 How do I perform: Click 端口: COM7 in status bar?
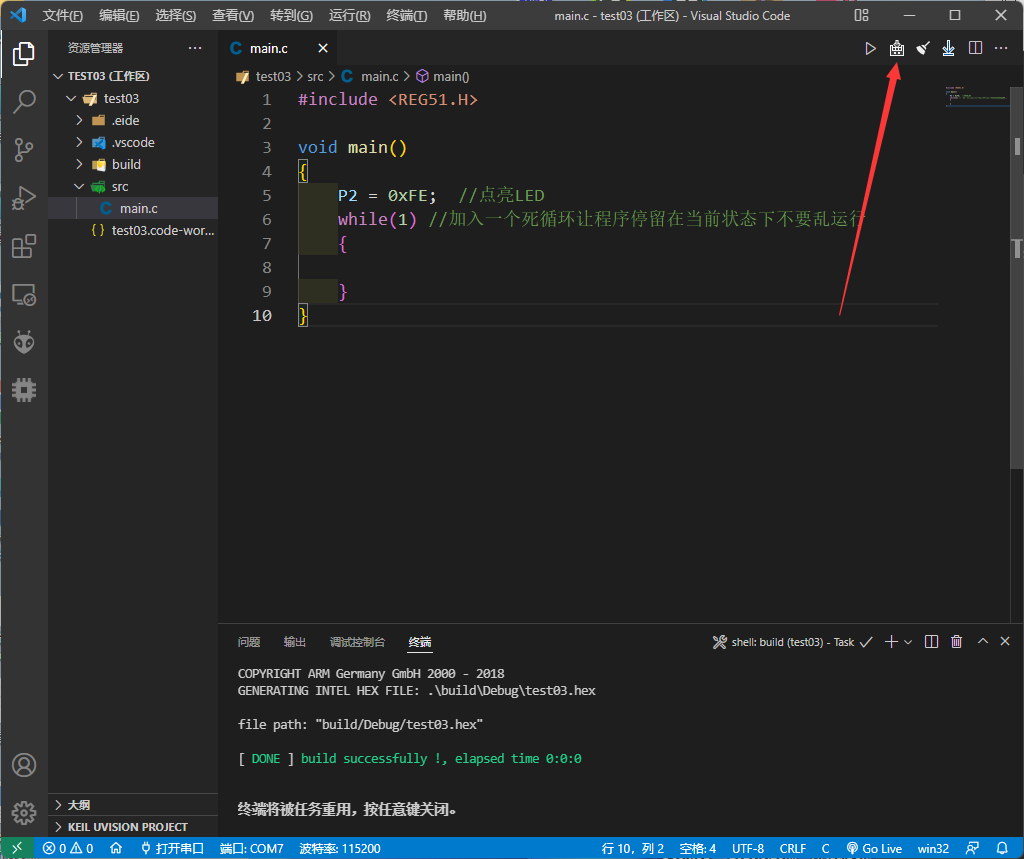tap(251, 848)
